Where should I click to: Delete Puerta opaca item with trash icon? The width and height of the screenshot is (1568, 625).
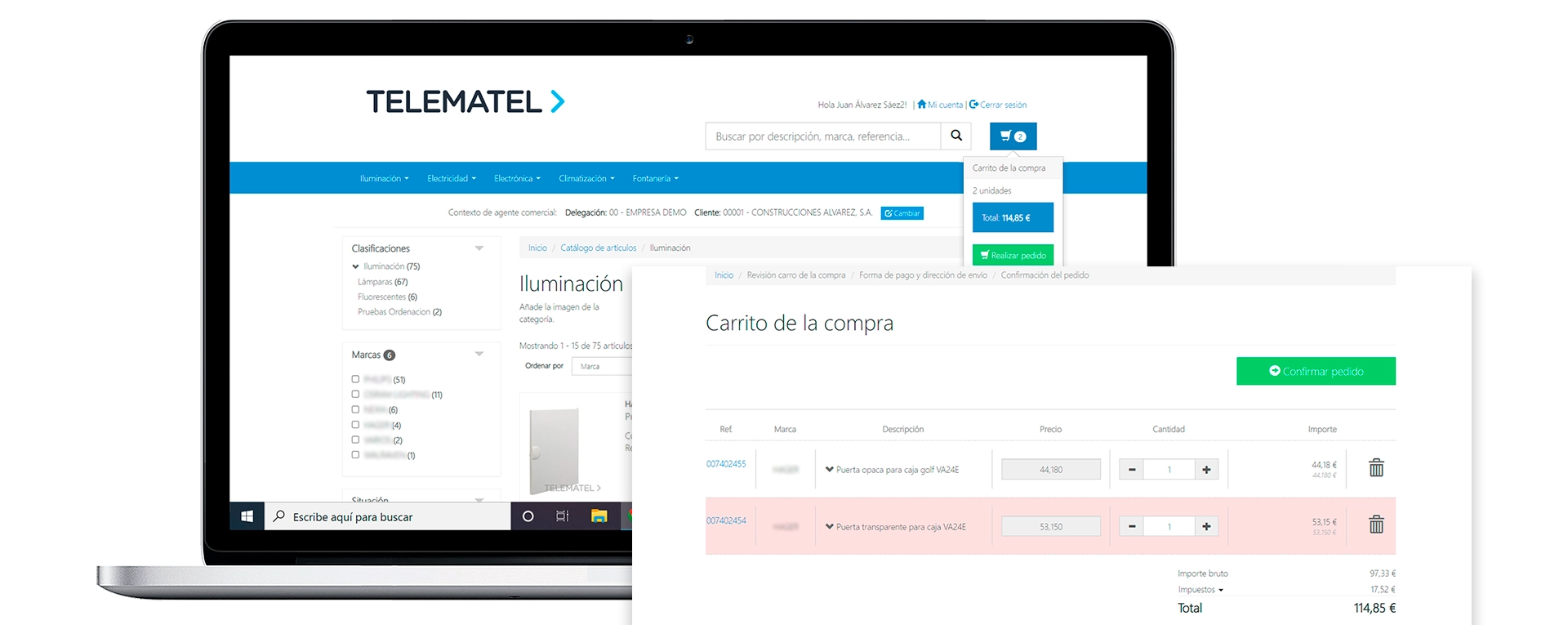[x=1376, y=467]
